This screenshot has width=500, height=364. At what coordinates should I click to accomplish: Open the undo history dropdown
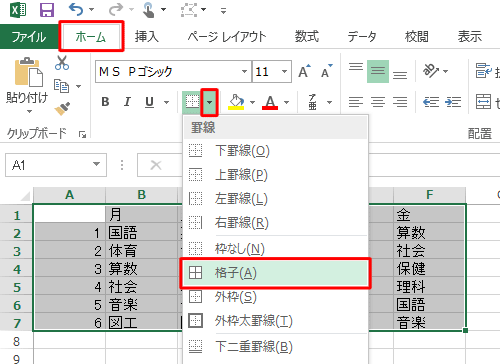tap(91, 10)
